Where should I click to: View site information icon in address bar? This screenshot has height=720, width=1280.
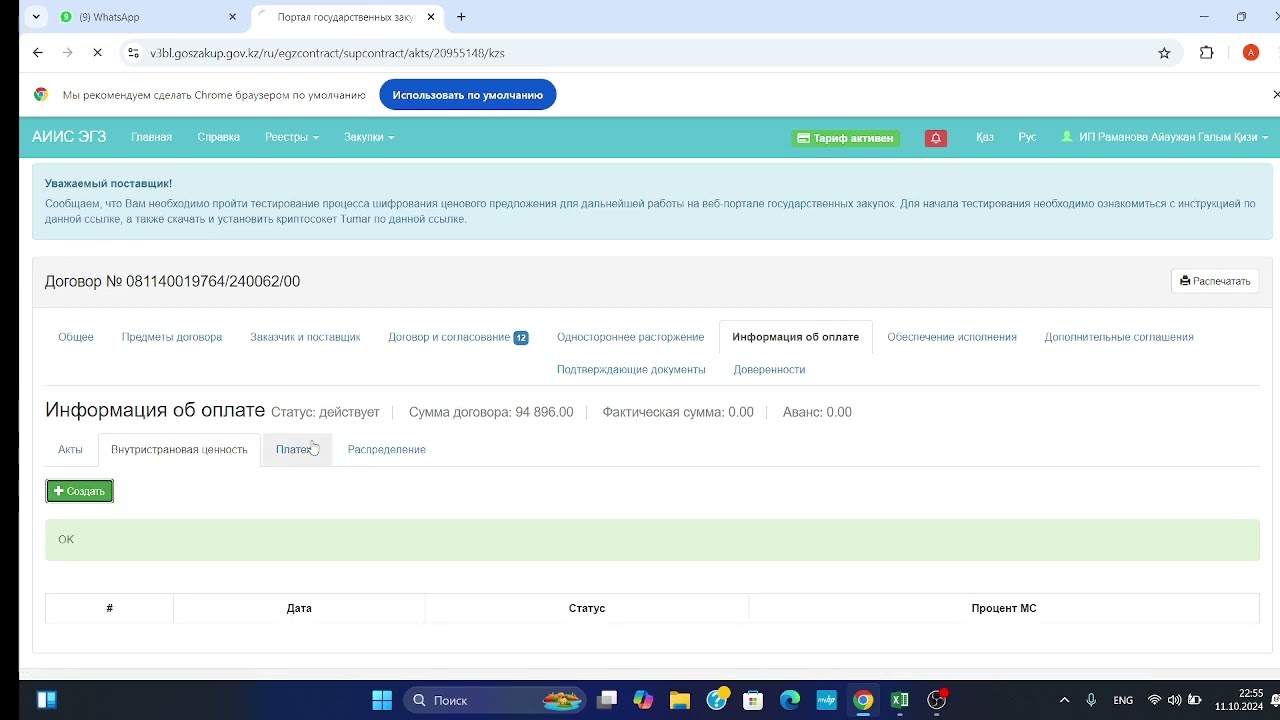(133, 53)
